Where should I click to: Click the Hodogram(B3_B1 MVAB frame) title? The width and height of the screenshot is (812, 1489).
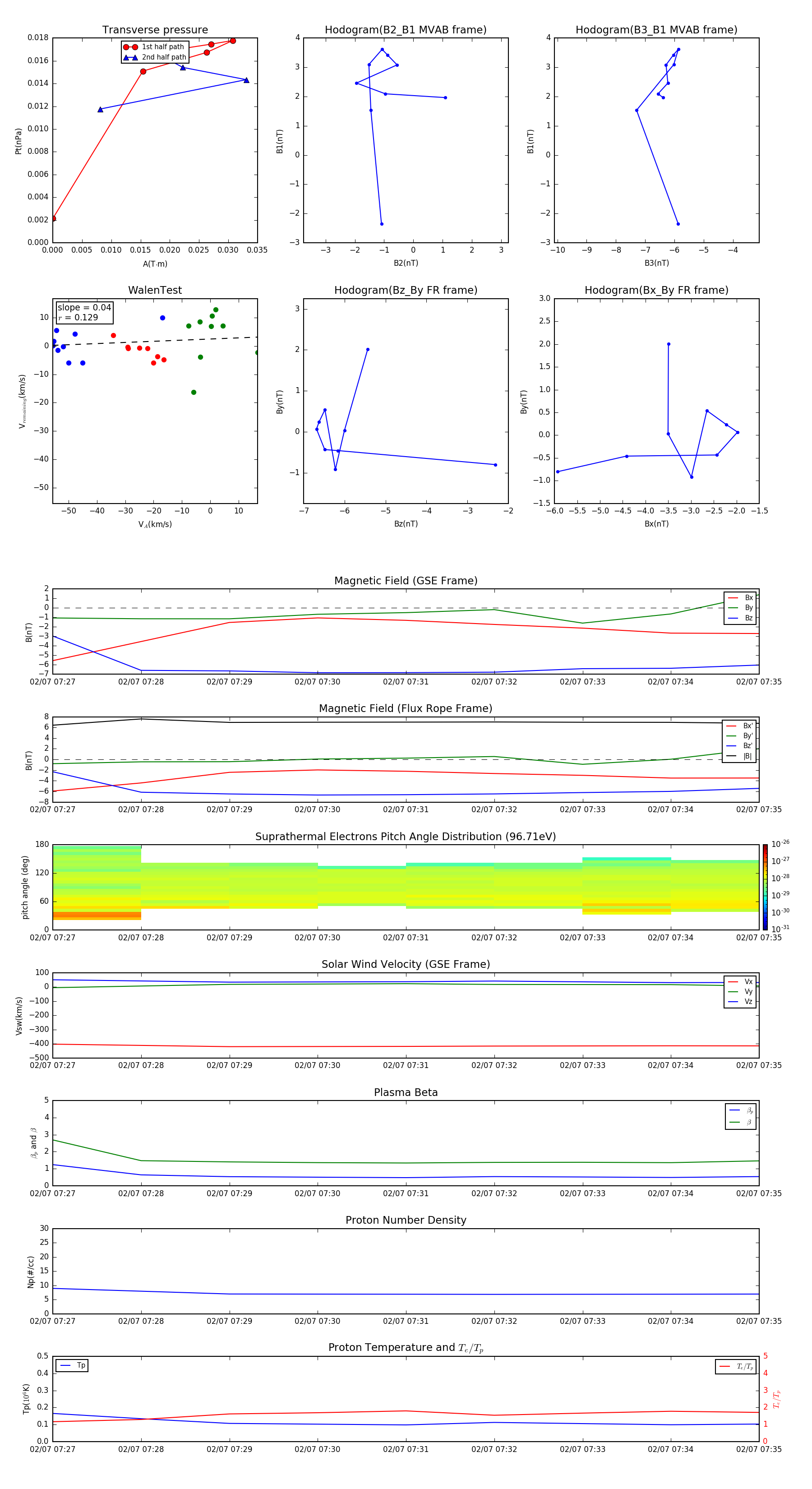pyautogui.click(x=656, y=30)
